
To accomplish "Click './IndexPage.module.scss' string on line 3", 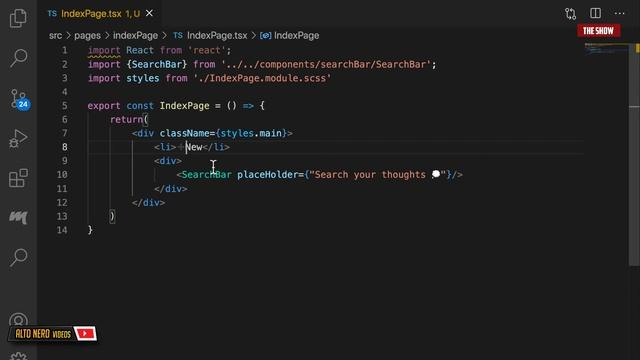I will point(262,78).
